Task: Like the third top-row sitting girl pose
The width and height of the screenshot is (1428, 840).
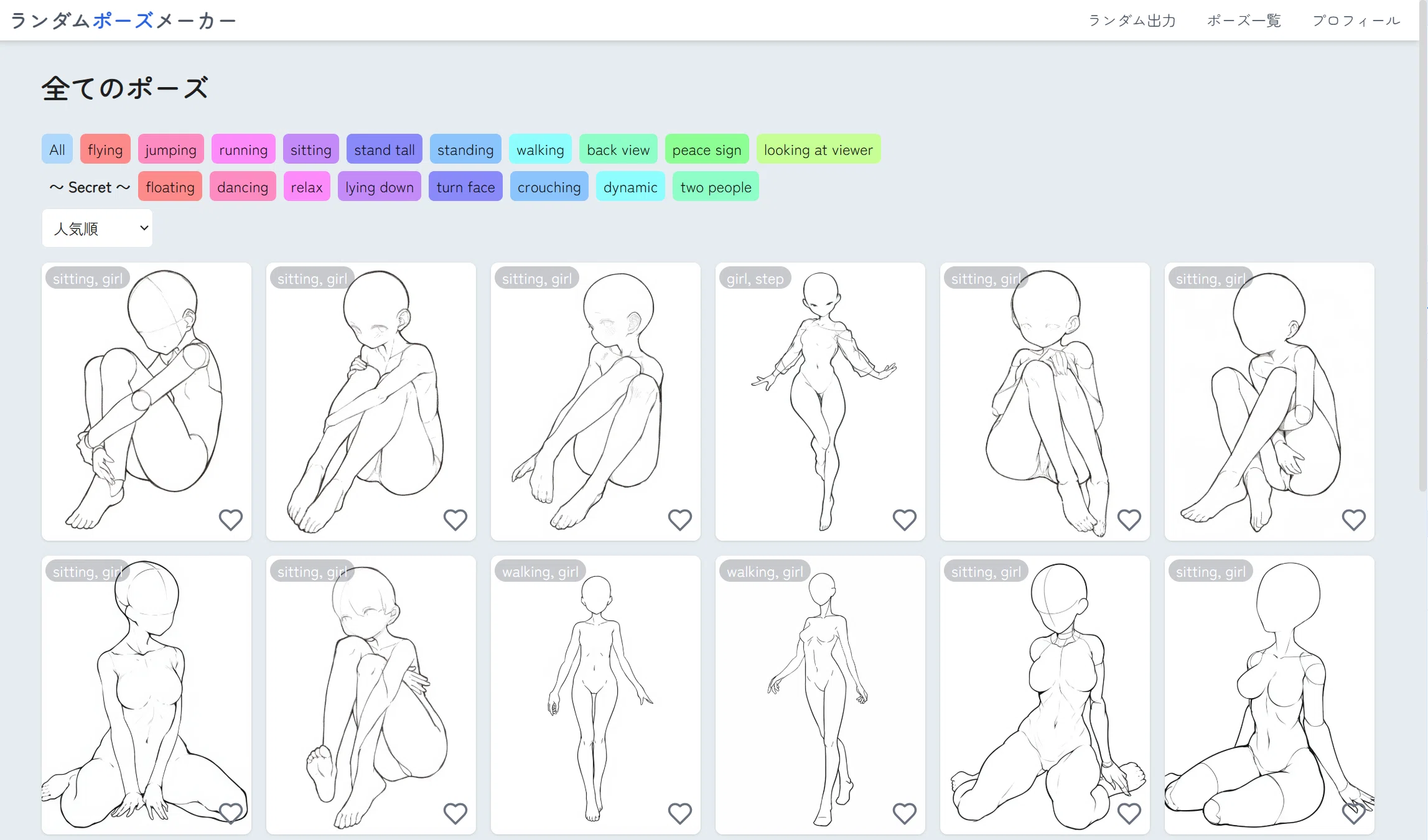Action: [x=679, y=520]
